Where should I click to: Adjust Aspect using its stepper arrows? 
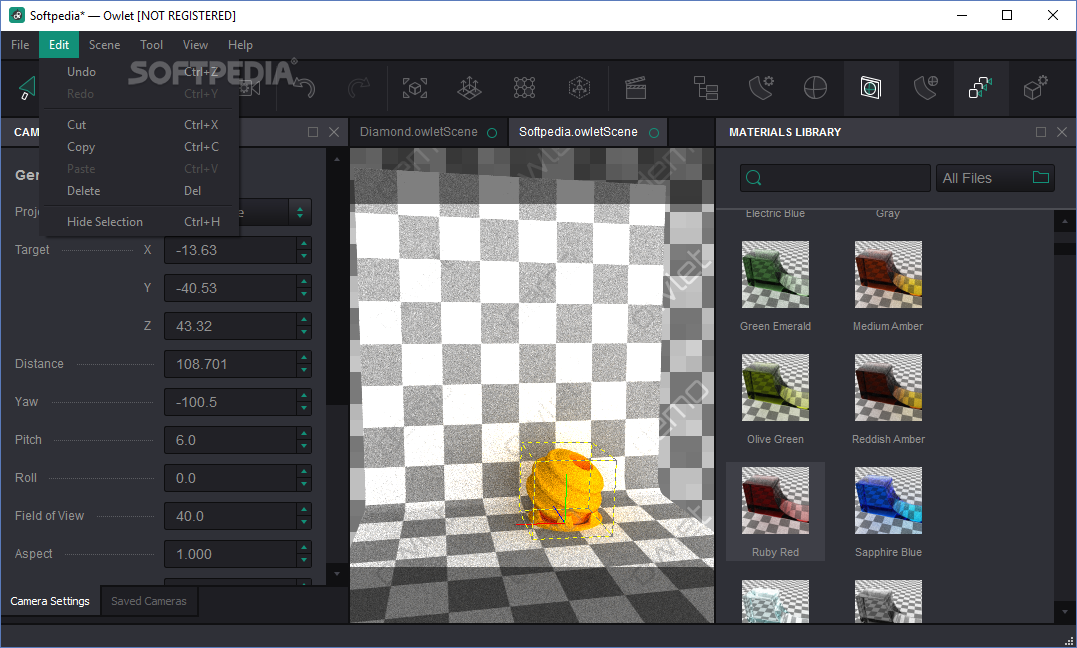click(304, 554)
